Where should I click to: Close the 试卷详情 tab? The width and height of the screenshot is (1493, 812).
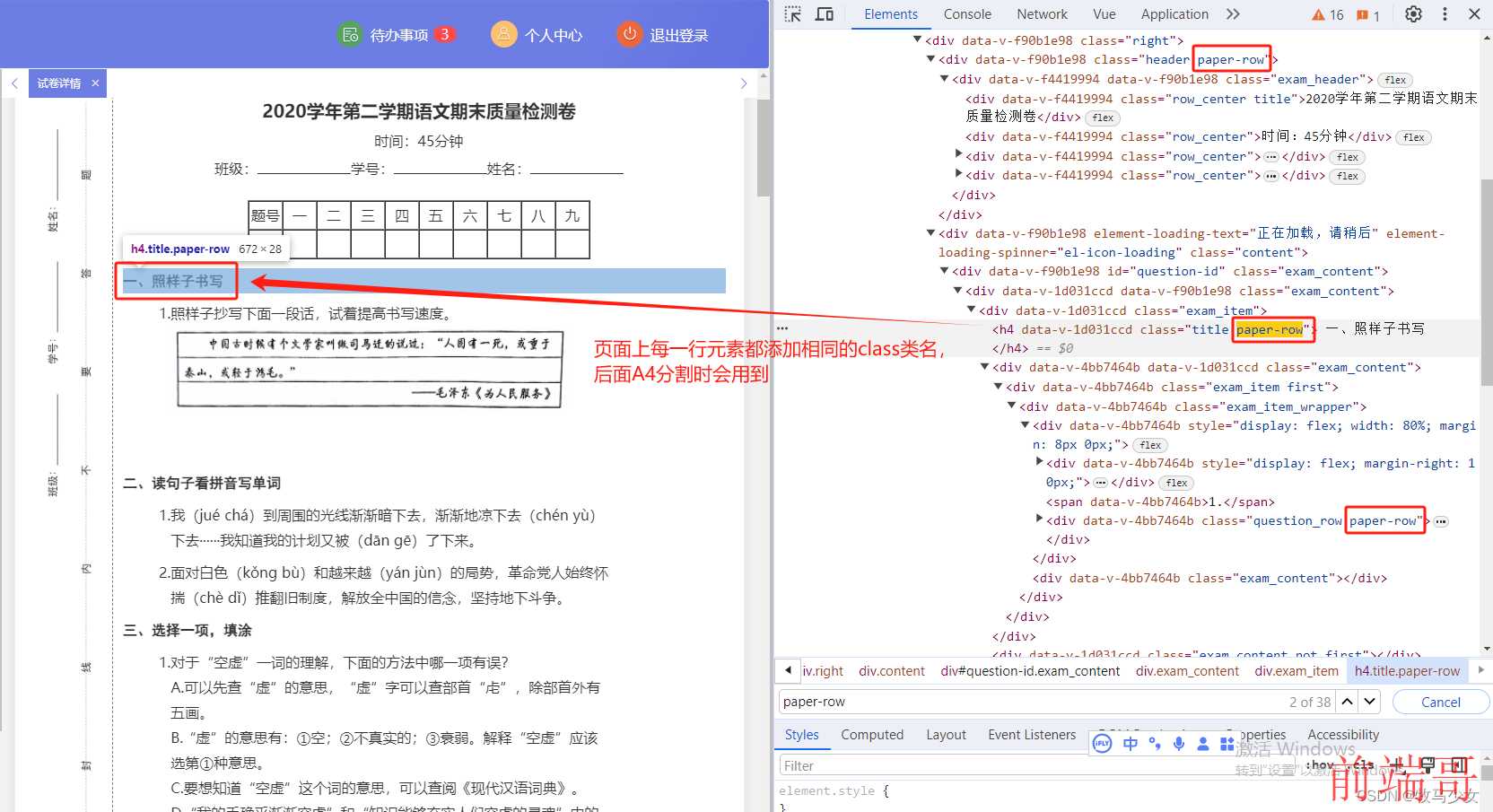pos(95,83)
